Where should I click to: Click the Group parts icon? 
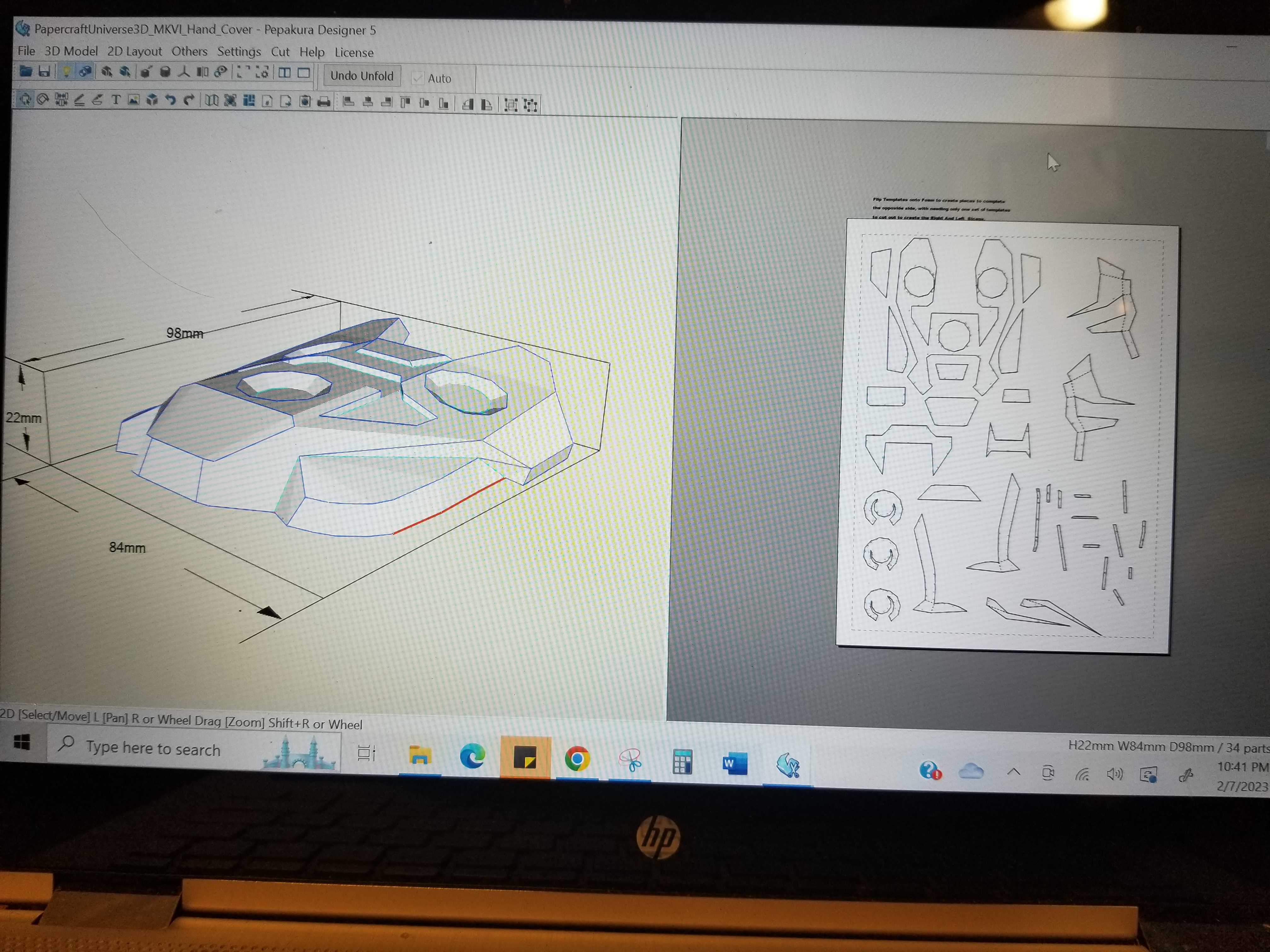(511, 105)
